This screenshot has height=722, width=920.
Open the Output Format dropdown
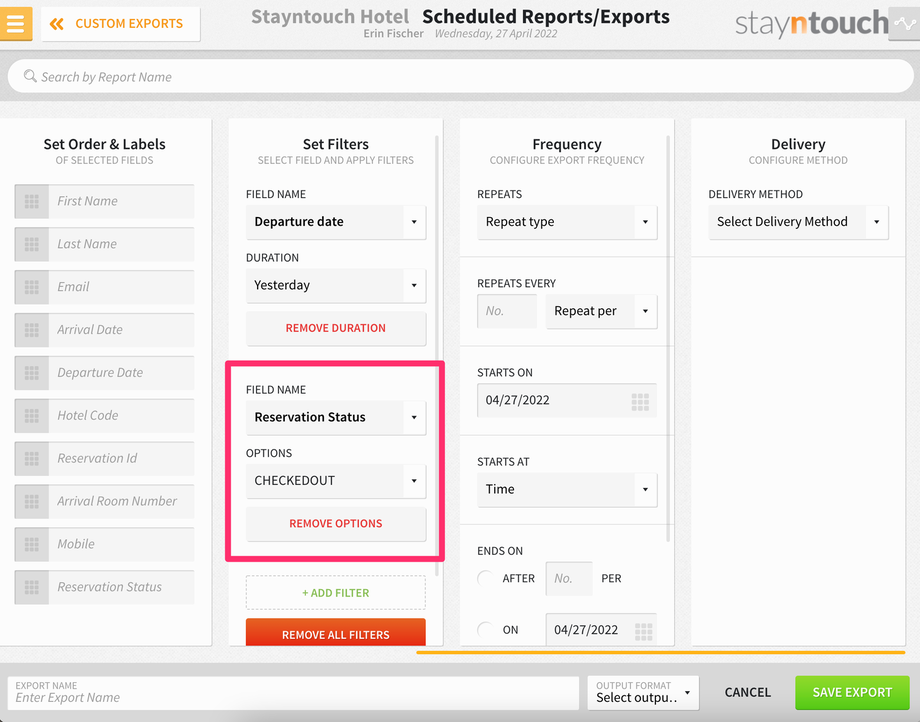click(643, 693)
